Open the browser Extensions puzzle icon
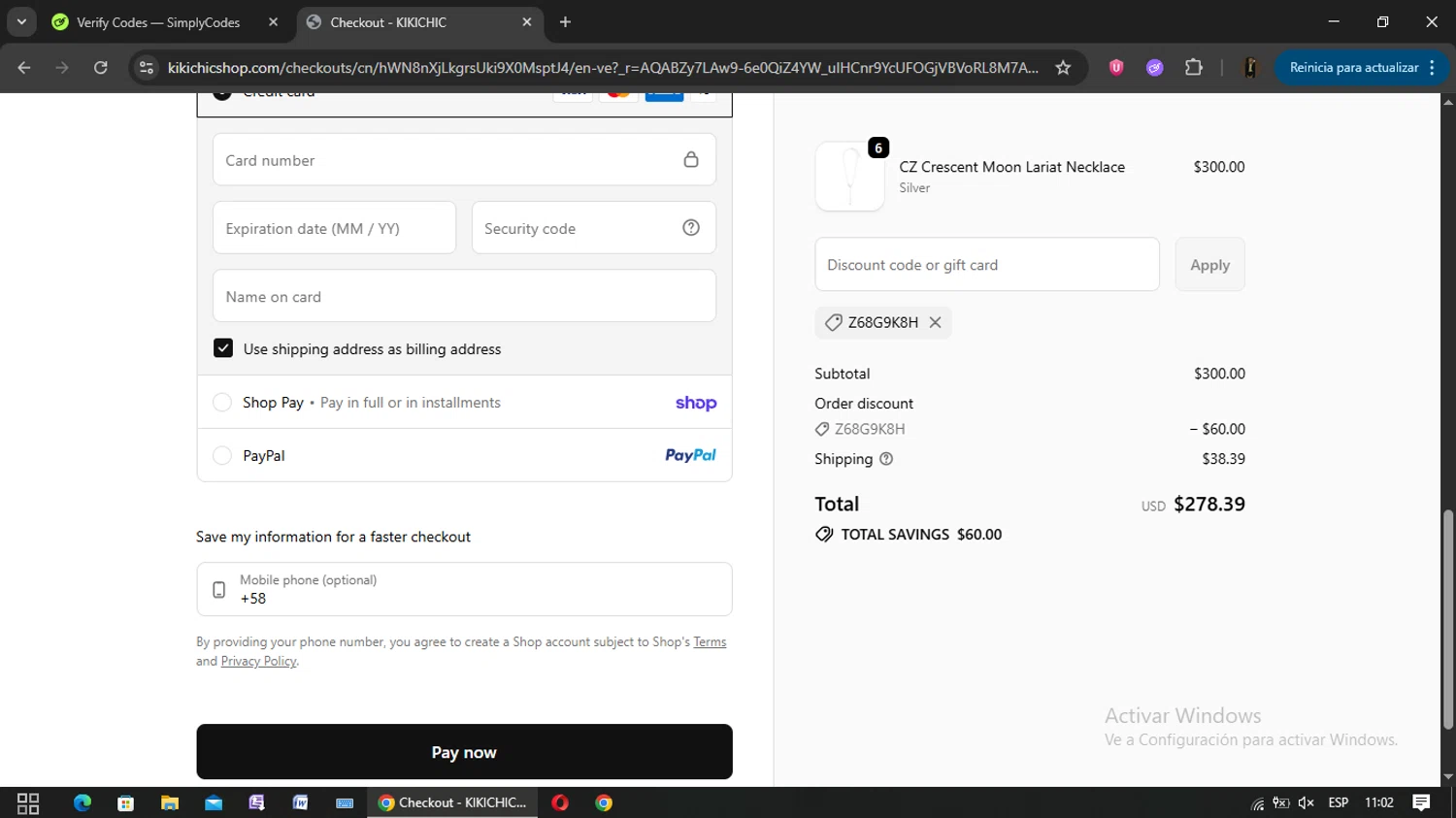 (x=1193, y=67)
